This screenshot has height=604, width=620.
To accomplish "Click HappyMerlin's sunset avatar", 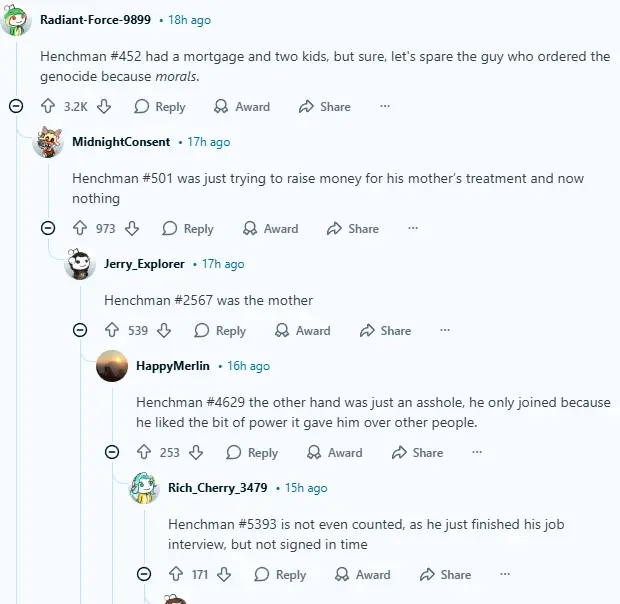I will tap(112, 366).
